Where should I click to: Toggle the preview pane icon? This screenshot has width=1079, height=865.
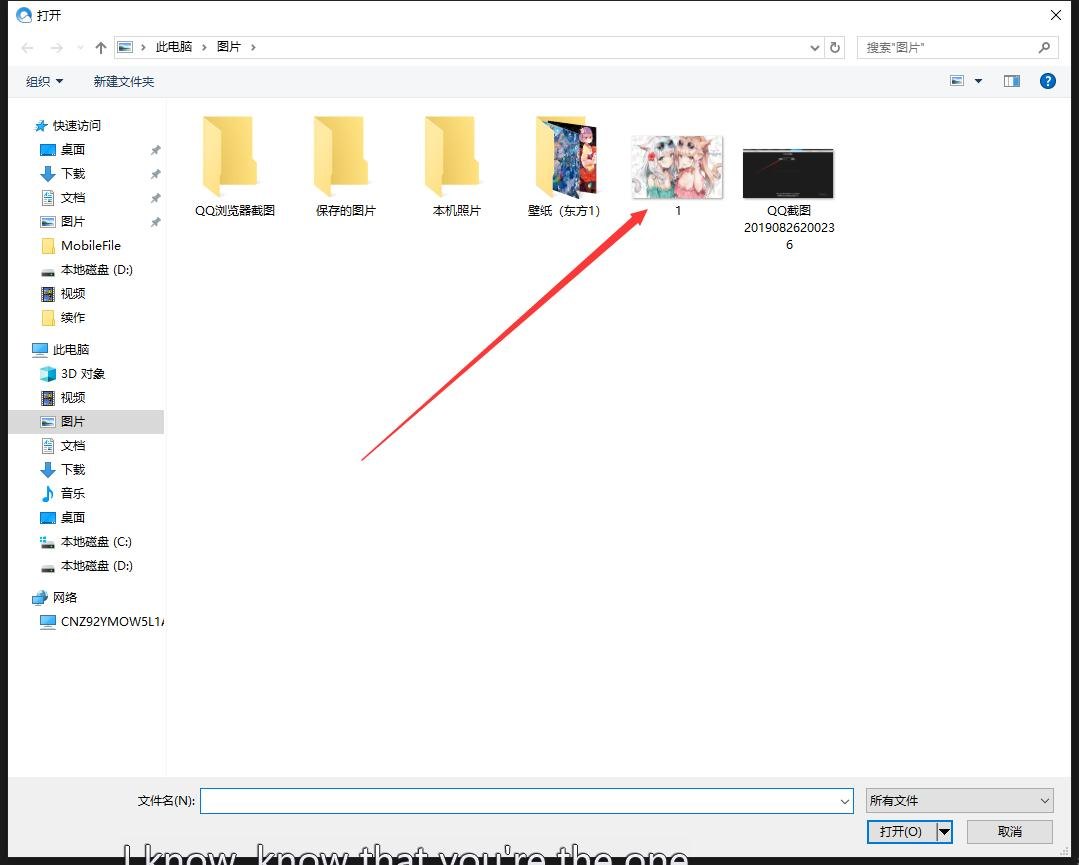(x=1012, y=81)
